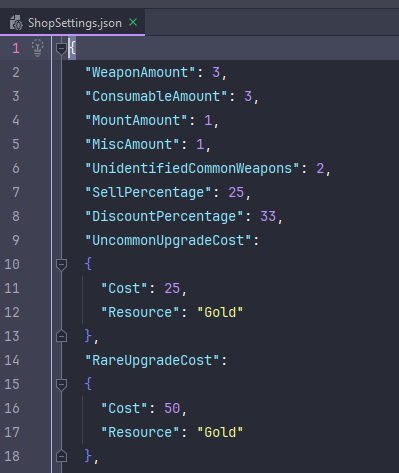This screenshot has height=473, width=399.
Task: Click the "DiscountPercentage" key
Action: click(164, 216)
